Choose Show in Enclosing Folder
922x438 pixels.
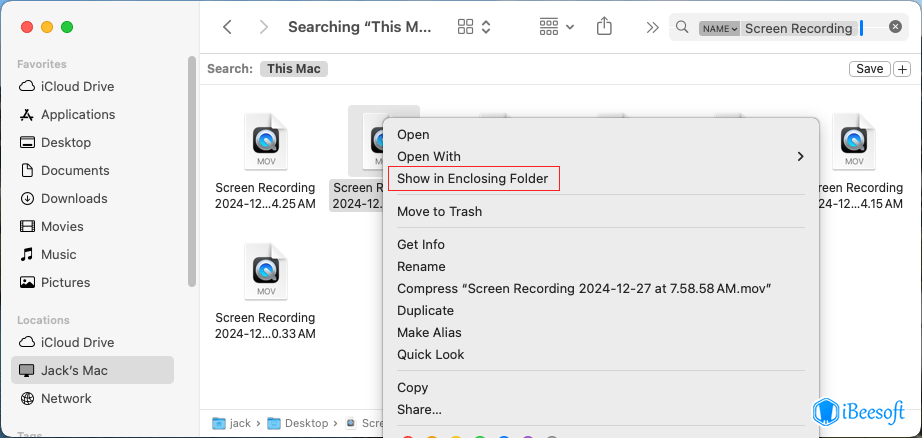coord(472,179)
